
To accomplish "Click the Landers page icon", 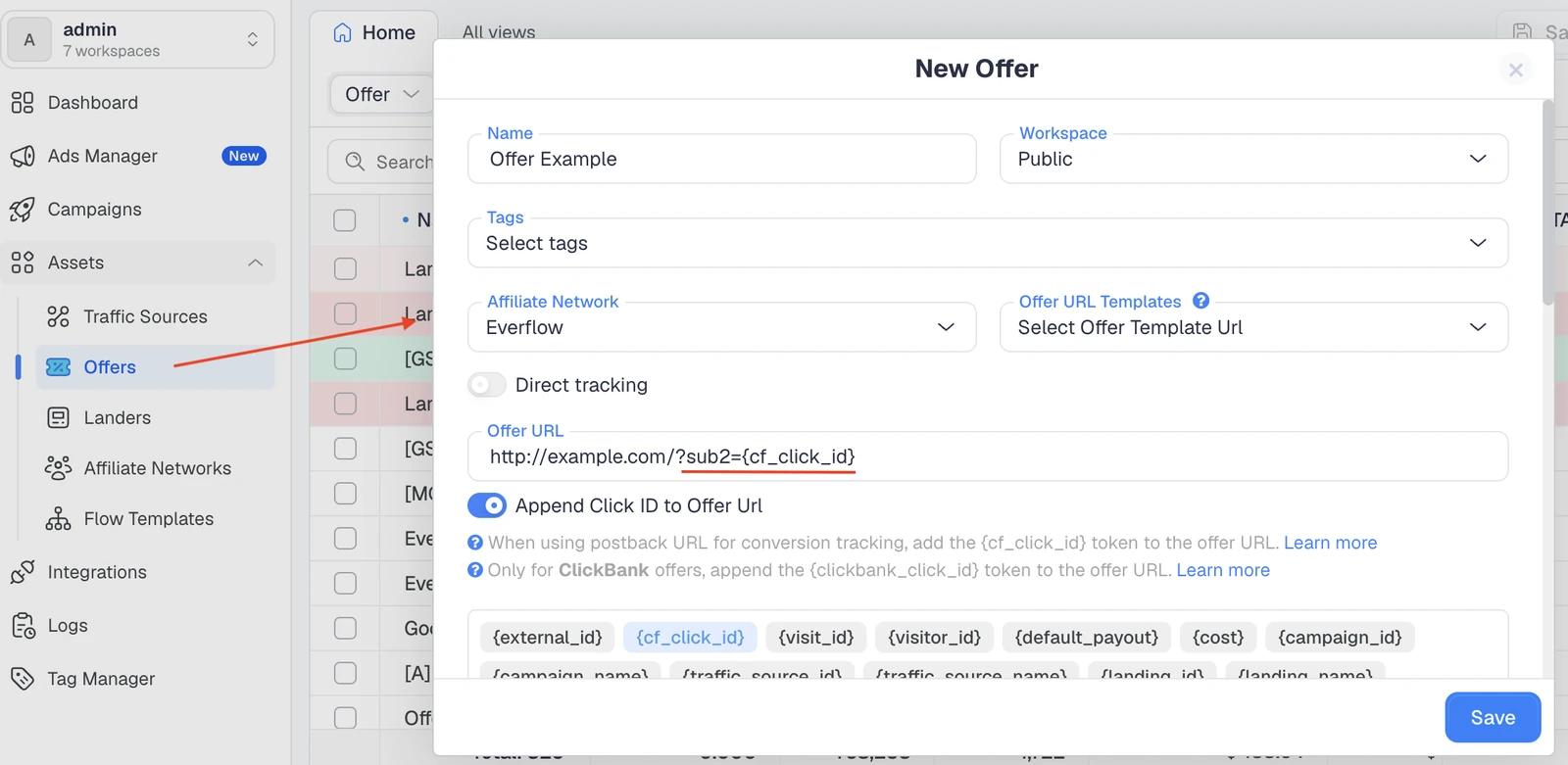I will pyautogui.click(x=58, y=417).
